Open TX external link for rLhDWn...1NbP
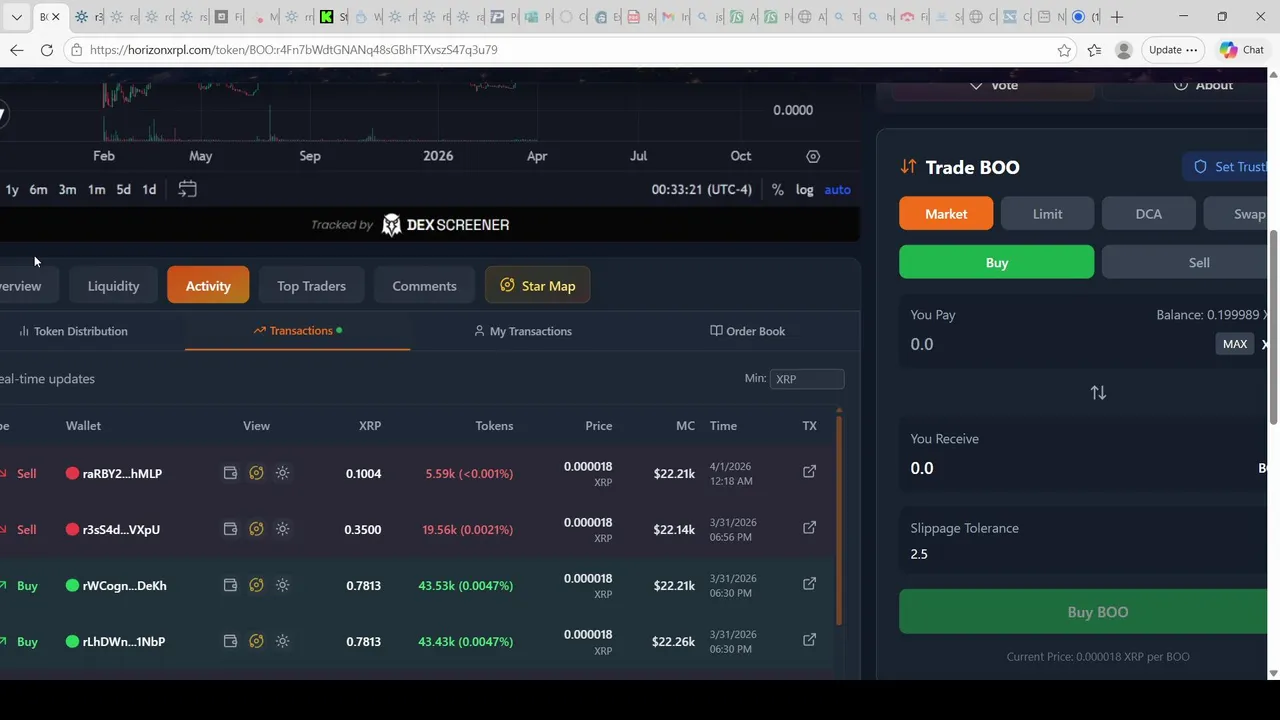This screenshot has height=720, width=1280. coord(809,639)
